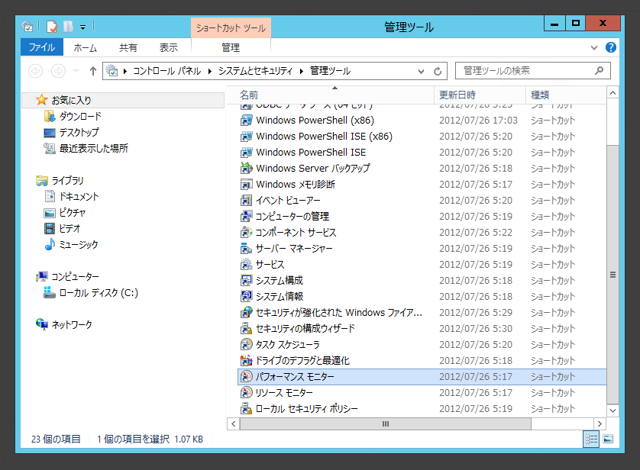Switch to the ホーム ribbon tab
The image size is (640, 470).
(85, 48)
